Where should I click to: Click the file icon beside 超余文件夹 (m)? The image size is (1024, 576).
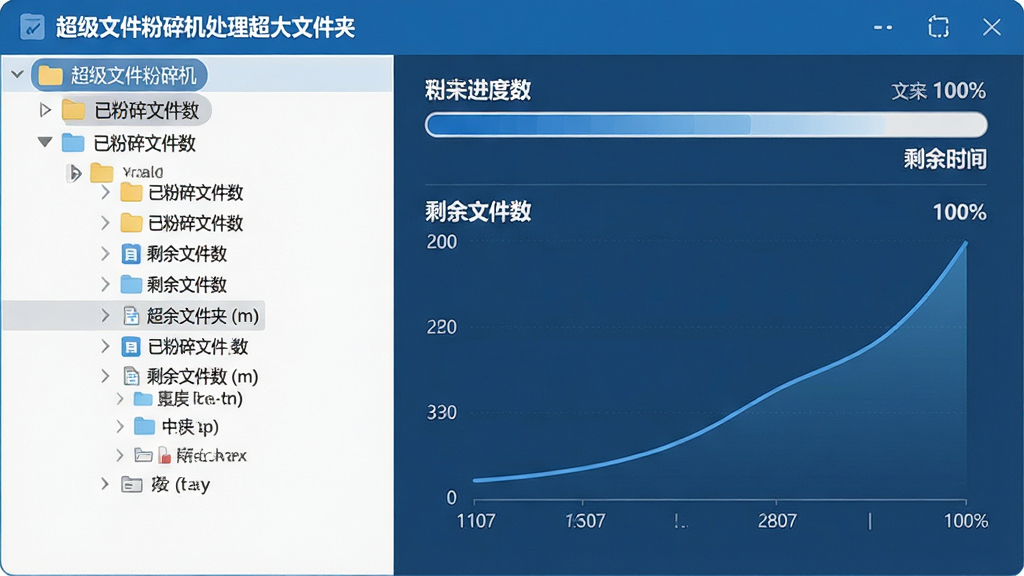(131, 315)
